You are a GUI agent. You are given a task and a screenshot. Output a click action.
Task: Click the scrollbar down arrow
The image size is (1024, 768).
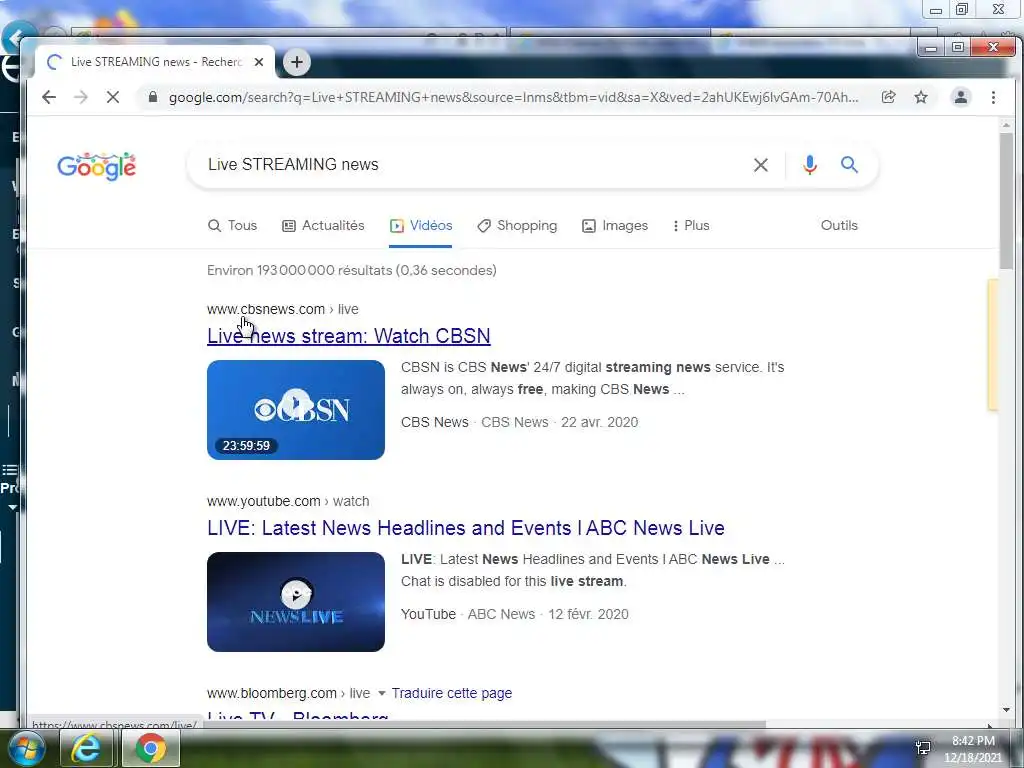click(1006, 710)
